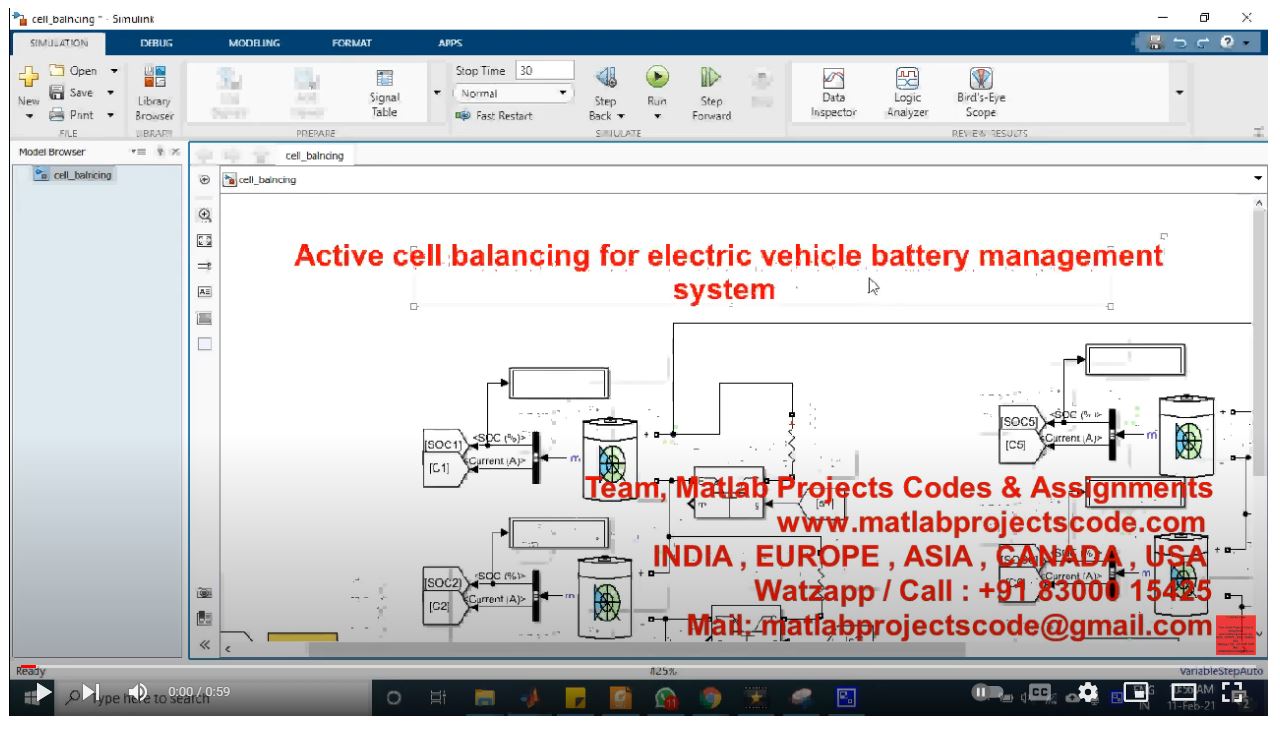Image resolution: width=1280 pixels, height=730 pixels.
Task: Click Fit to View palette icon
Action: point(205,241)
